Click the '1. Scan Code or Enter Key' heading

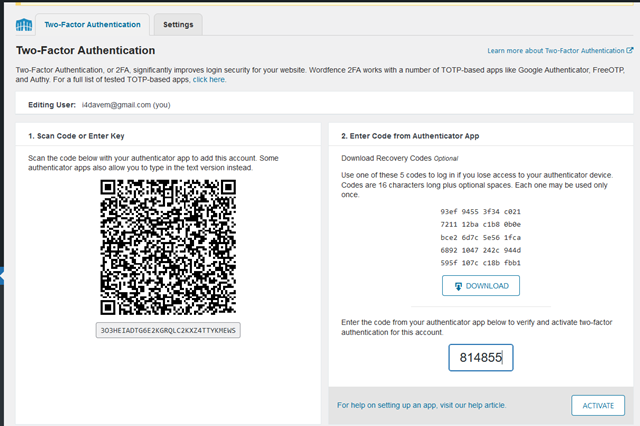point(76,136)
